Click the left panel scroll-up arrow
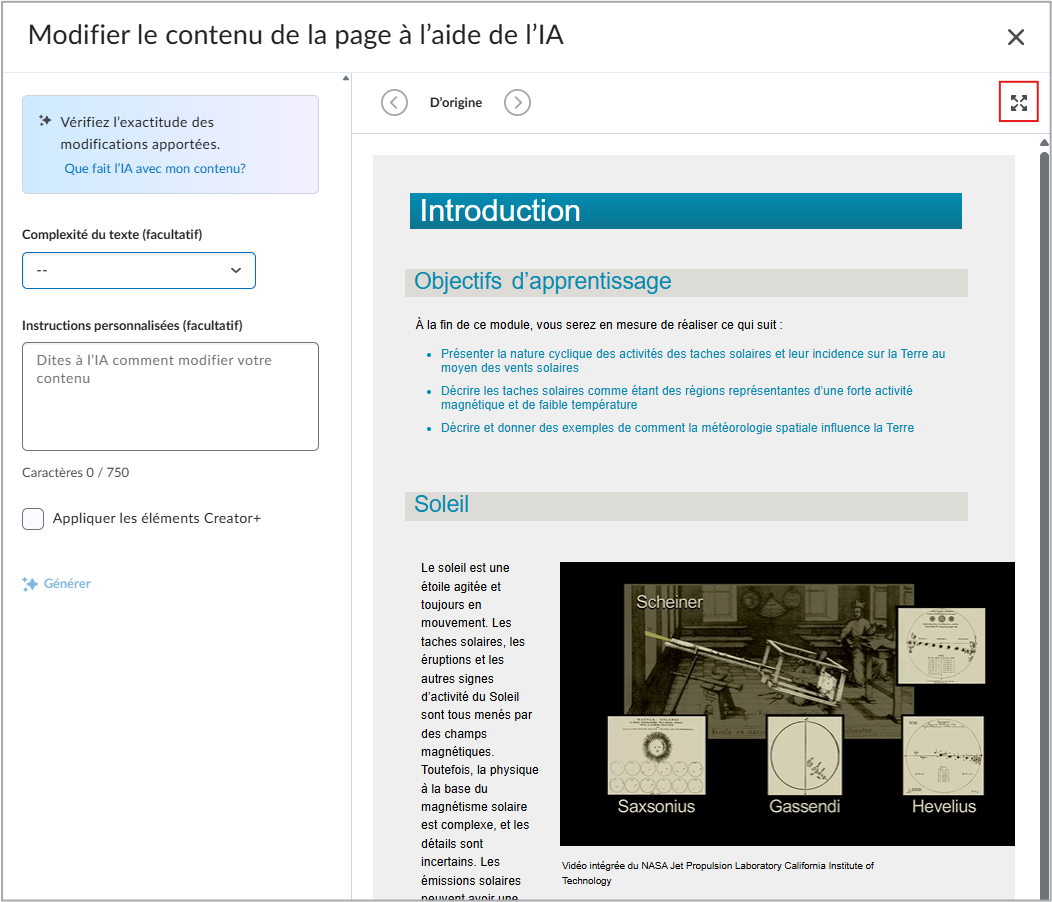 coord(346,79)
